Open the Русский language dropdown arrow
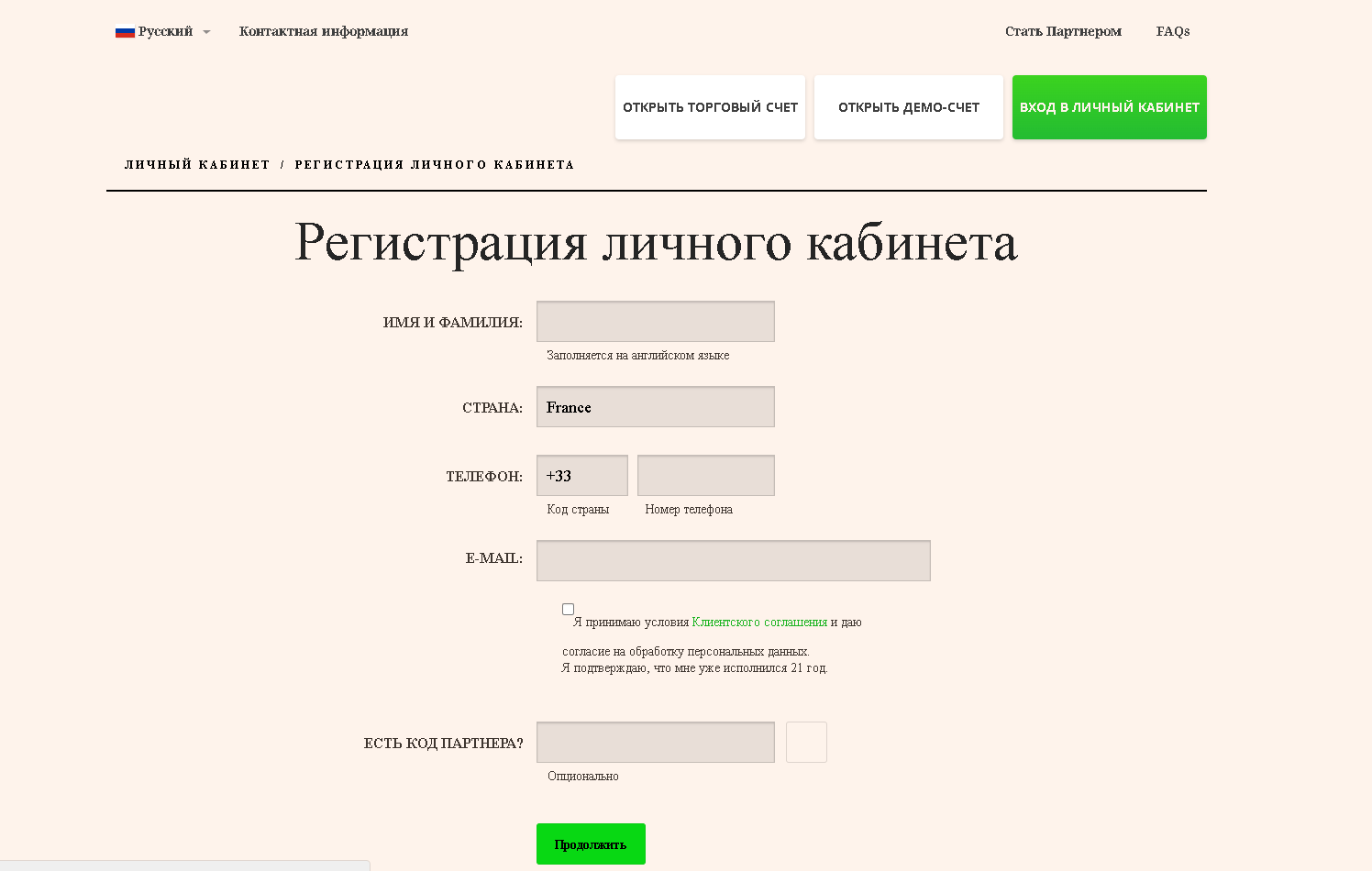 pyautogui.click(x=206, y=32)
